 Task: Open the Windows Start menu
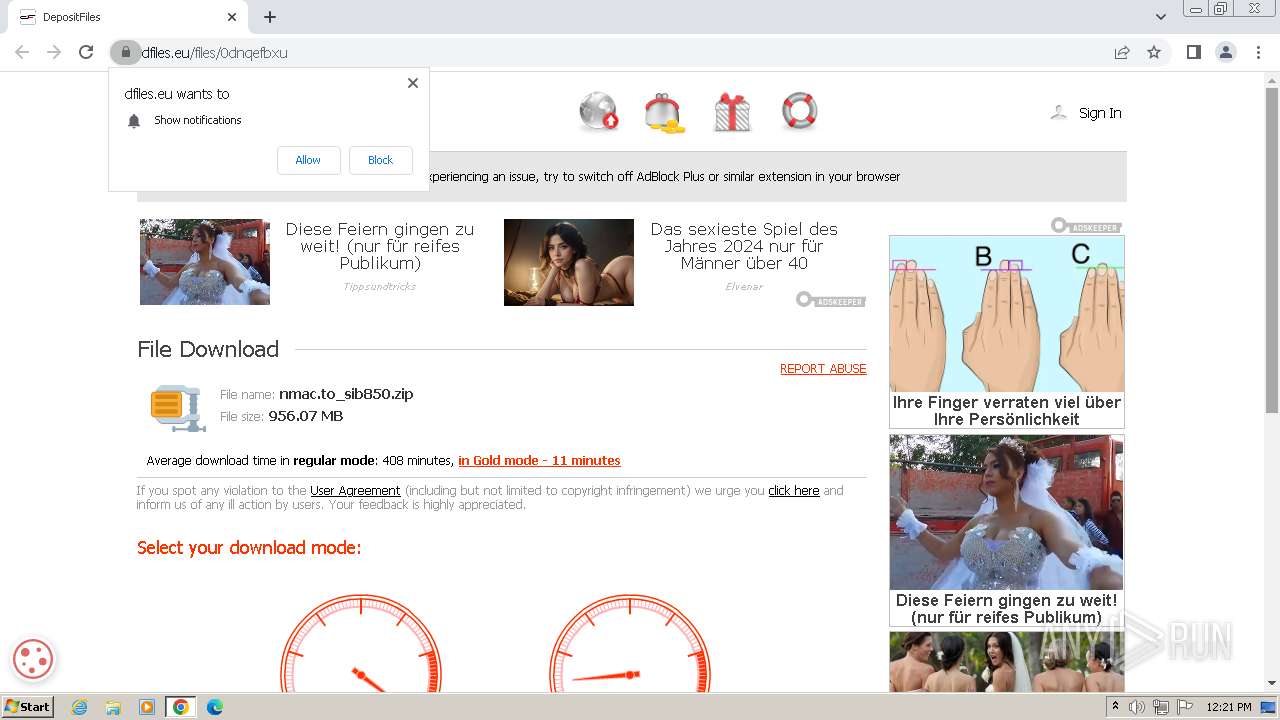pos(28,707)
